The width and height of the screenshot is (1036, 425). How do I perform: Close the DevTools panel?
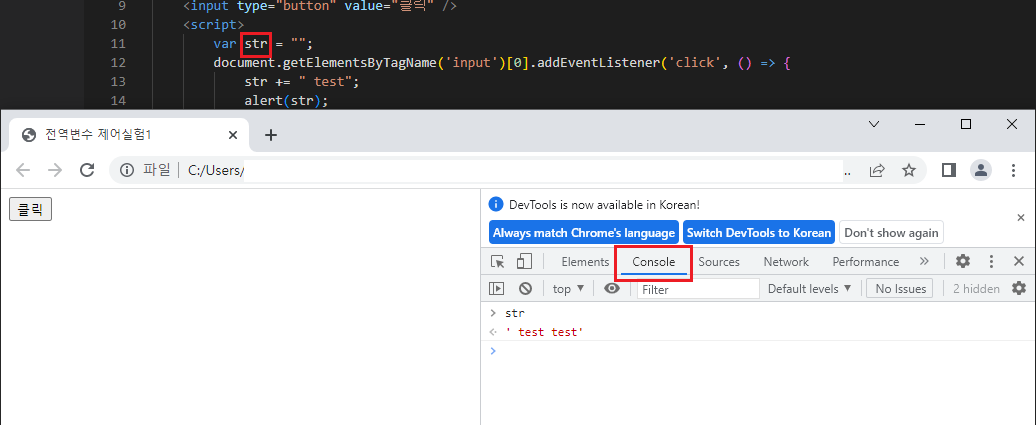[x=1019, y=262]
